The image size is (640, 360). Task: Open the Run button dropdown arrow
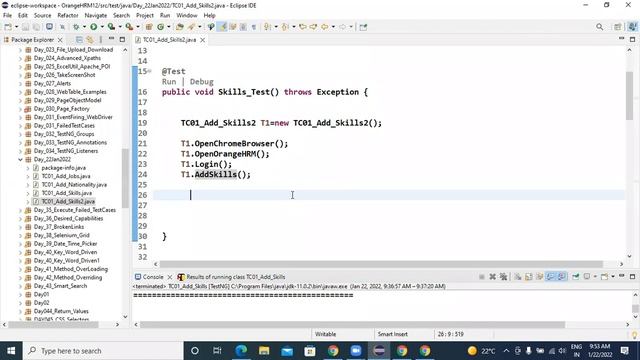(102, 27)
